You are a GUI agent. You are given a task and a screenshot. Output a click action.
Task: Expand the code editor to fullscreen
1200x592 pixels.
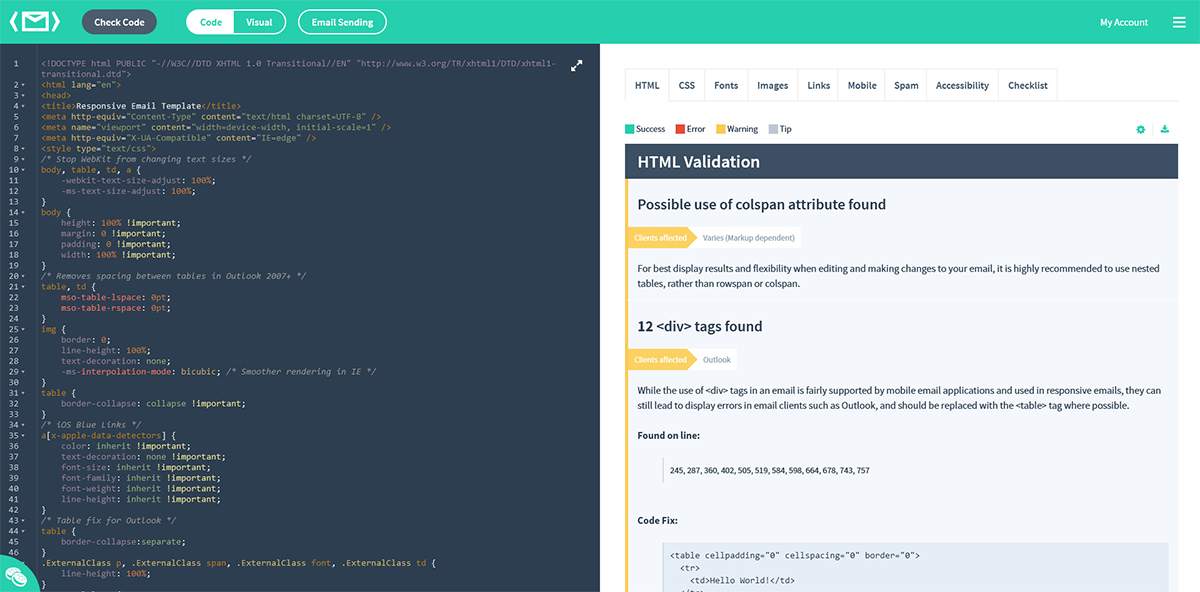576,66
